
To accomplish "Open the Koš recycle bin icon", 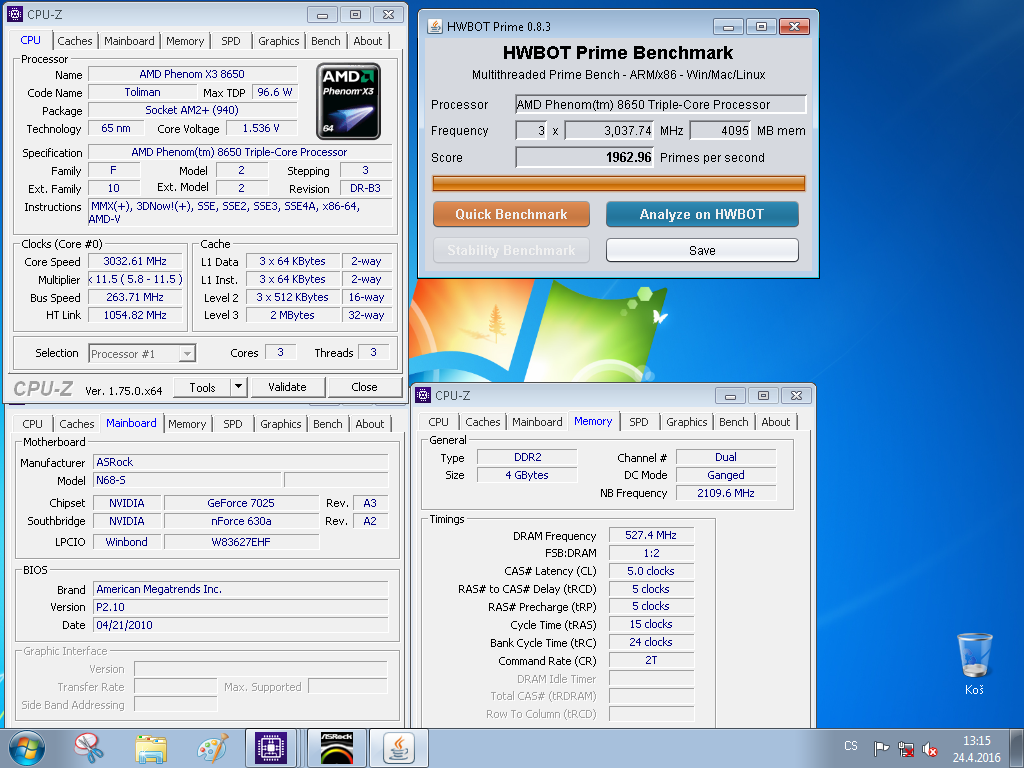I will [x=974, y=664].
